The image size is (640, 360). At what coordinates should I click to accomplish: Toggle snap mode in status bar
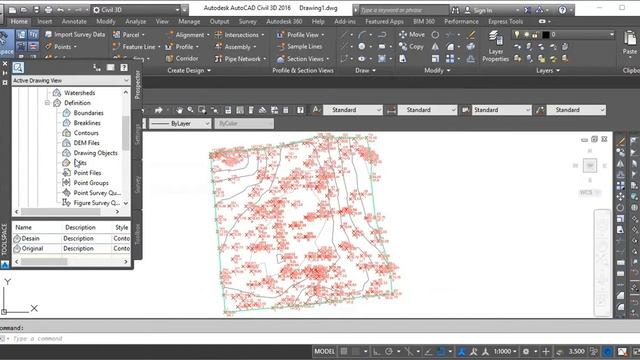click(x=356, y=351)
